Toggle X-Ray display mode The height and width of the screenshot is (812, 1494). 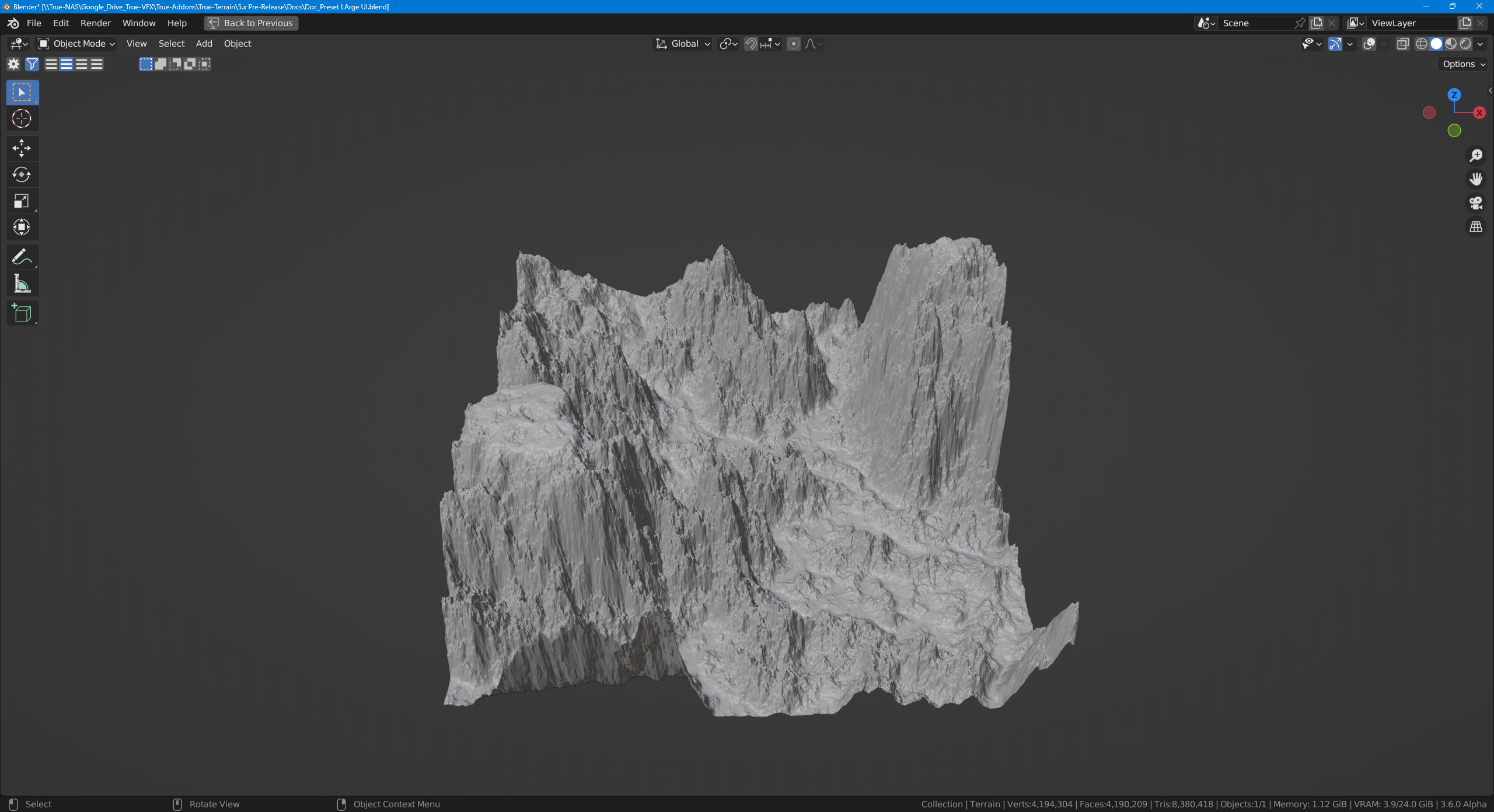click(1402, 44)
